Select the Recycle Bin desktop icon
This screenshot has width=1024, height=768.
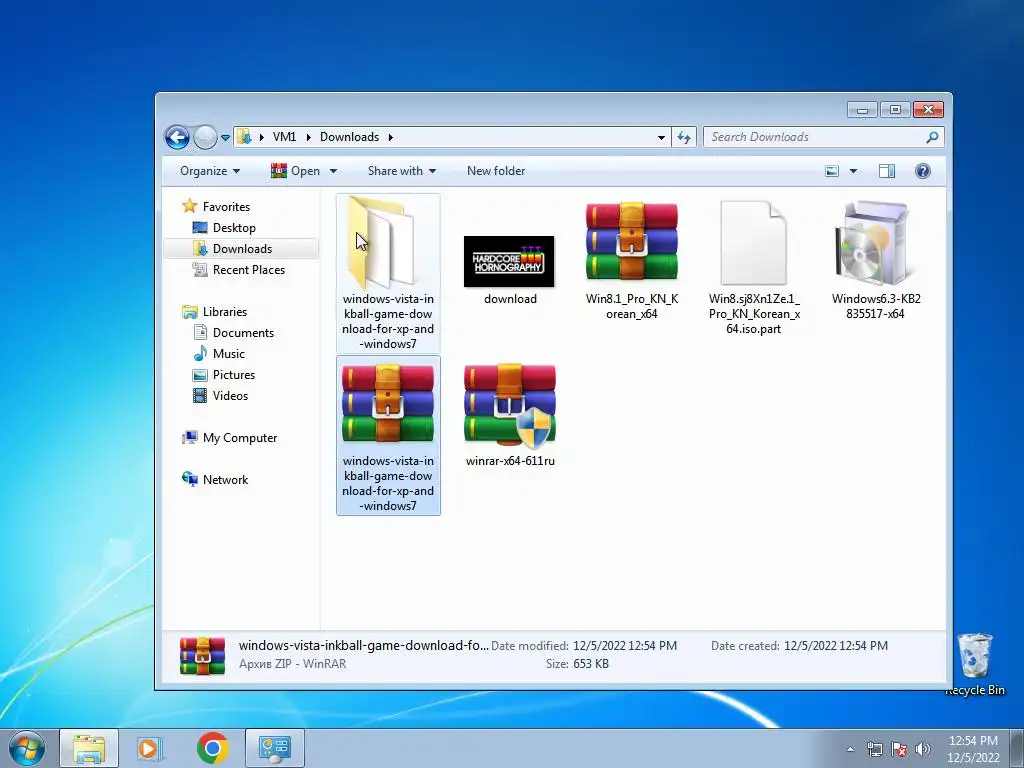click(x=975, y=664)
